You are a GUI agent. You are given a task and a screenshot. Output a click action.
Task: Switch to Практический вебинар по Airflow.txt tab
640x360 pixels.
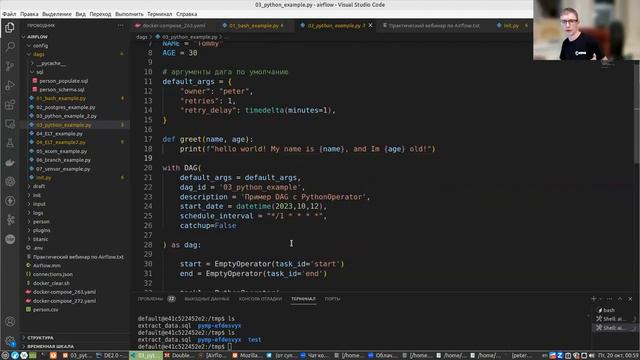433,25
